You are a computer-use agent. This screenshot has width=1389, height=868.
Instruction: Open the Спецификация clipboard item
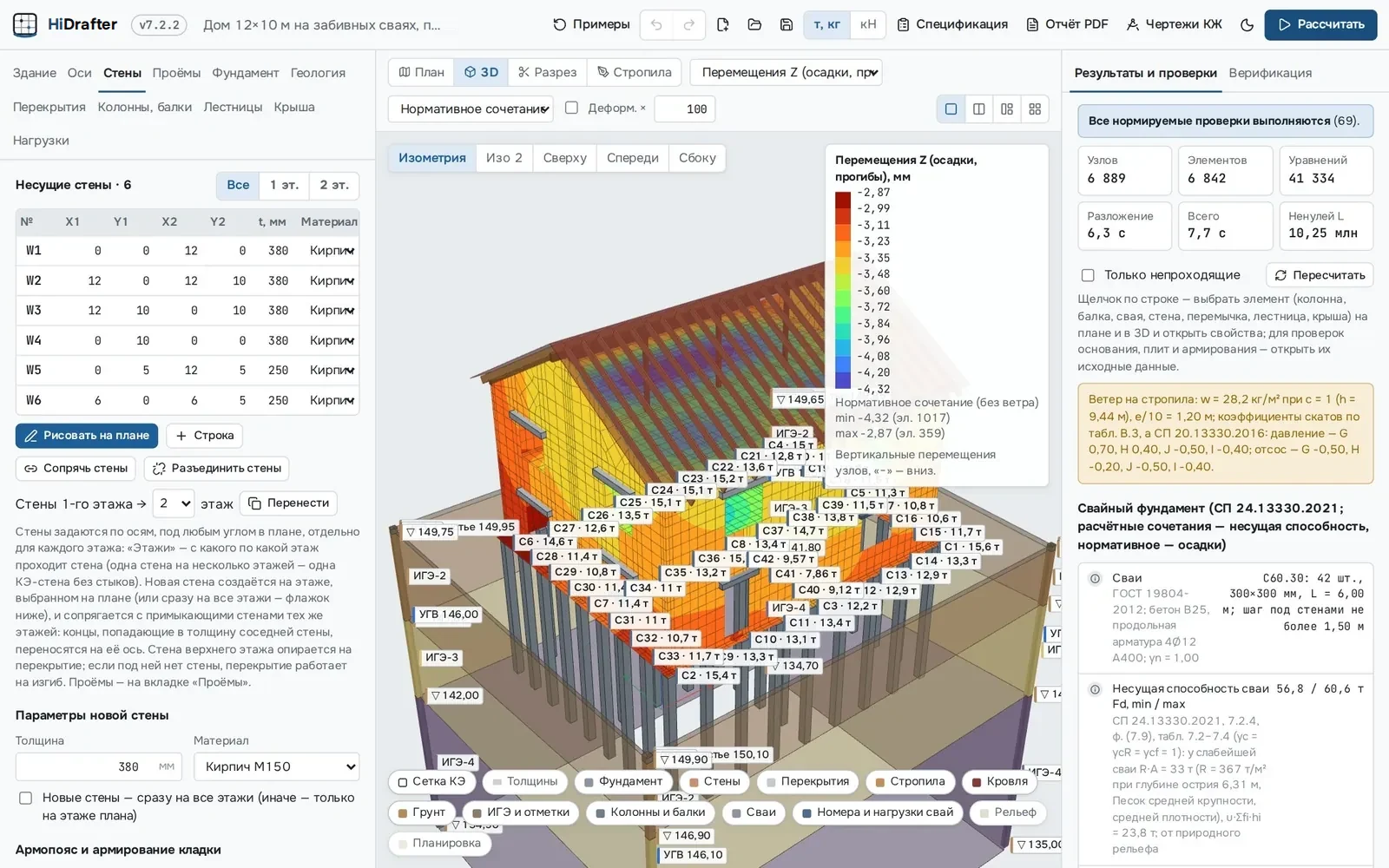952,24
